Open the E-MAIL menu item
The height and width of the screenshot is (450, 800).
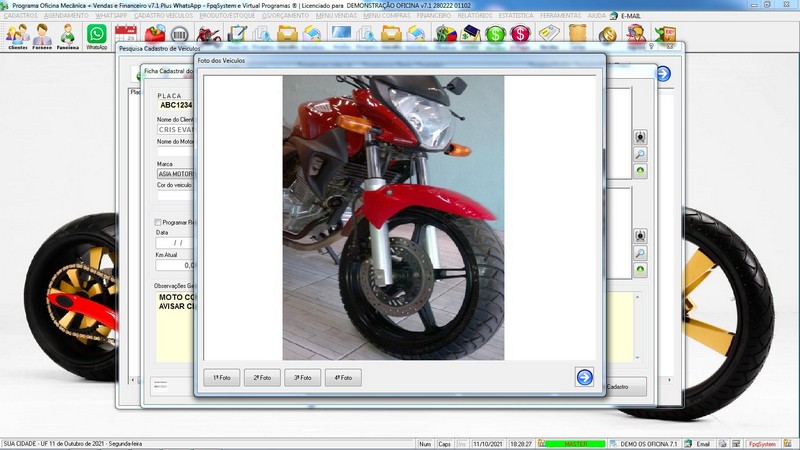coord(626,16)
